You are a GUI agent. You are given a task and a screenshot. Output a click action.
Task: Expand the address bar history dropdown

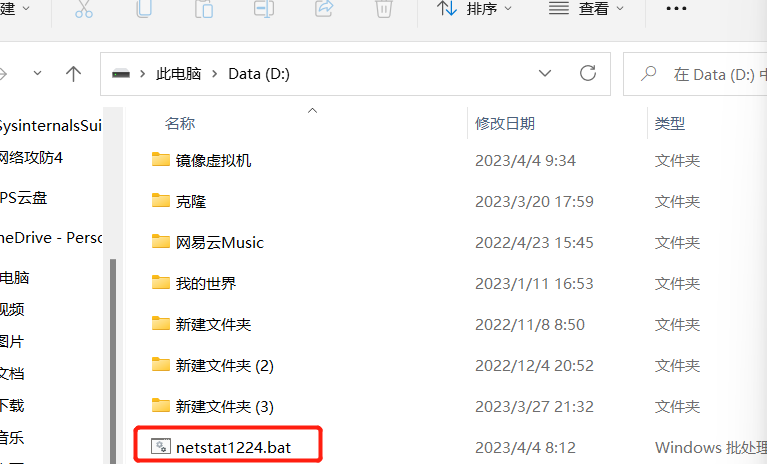click(x=544, y=74)
